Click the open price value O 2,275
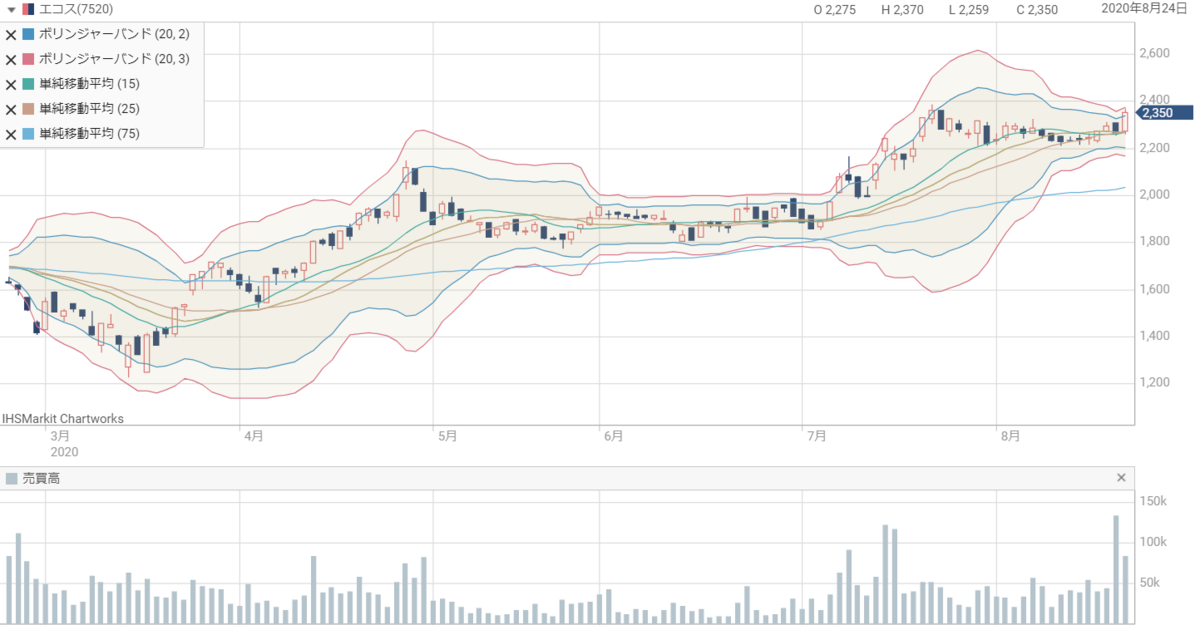 (834, 10)
